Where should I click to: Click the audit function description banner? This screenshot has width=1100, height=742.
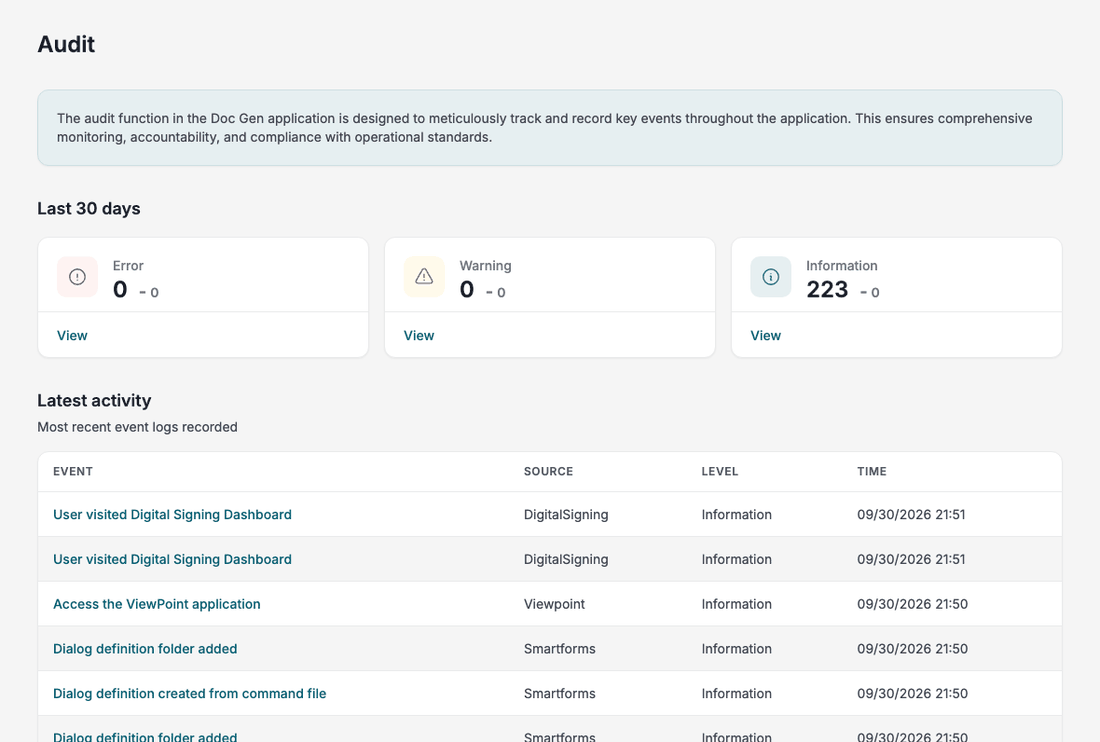pyautogui.click(x=549, y=128)
